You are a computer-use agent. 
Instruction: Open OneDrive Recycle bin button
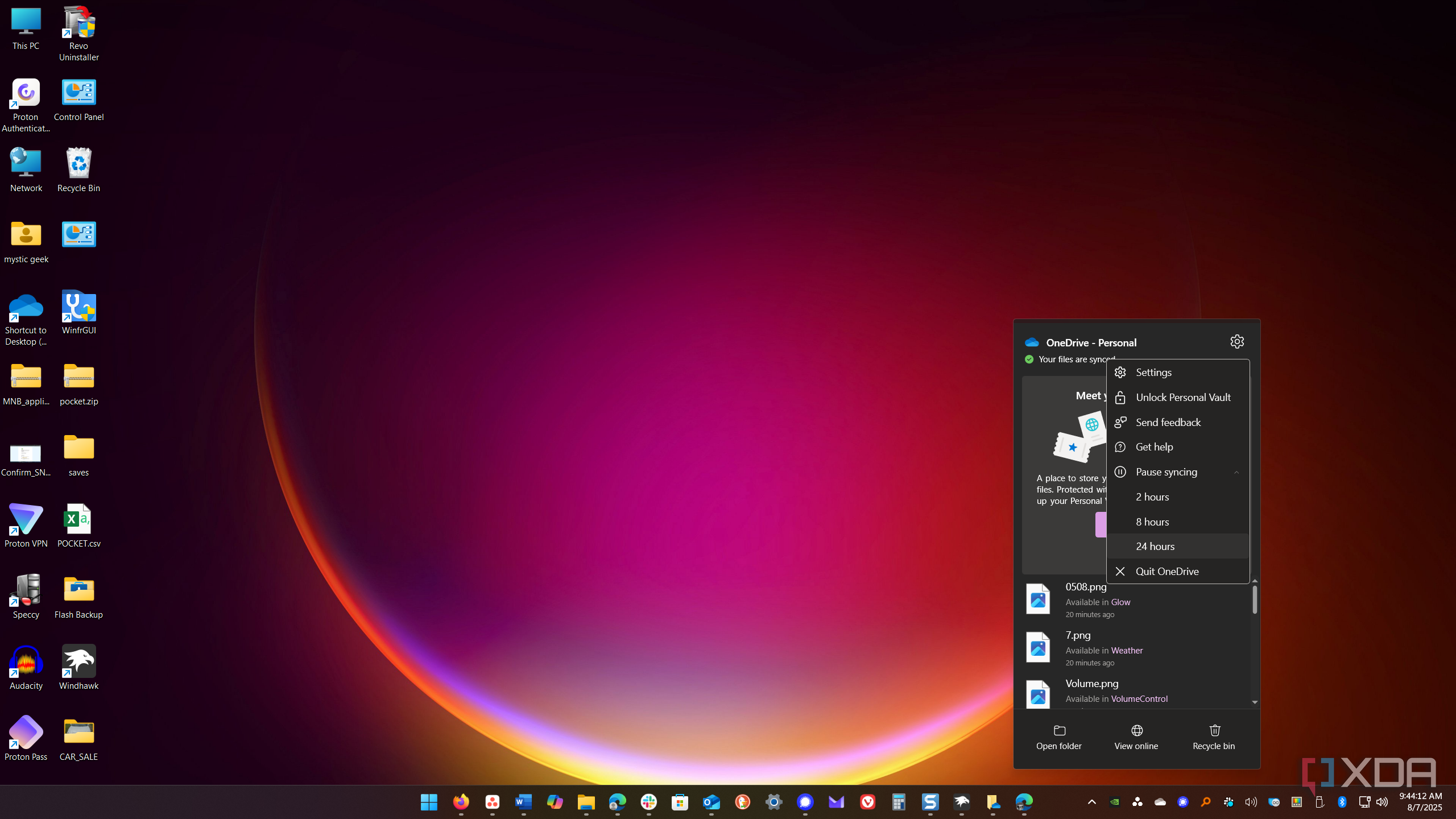pyautogui.click(x=1214, y=738)
